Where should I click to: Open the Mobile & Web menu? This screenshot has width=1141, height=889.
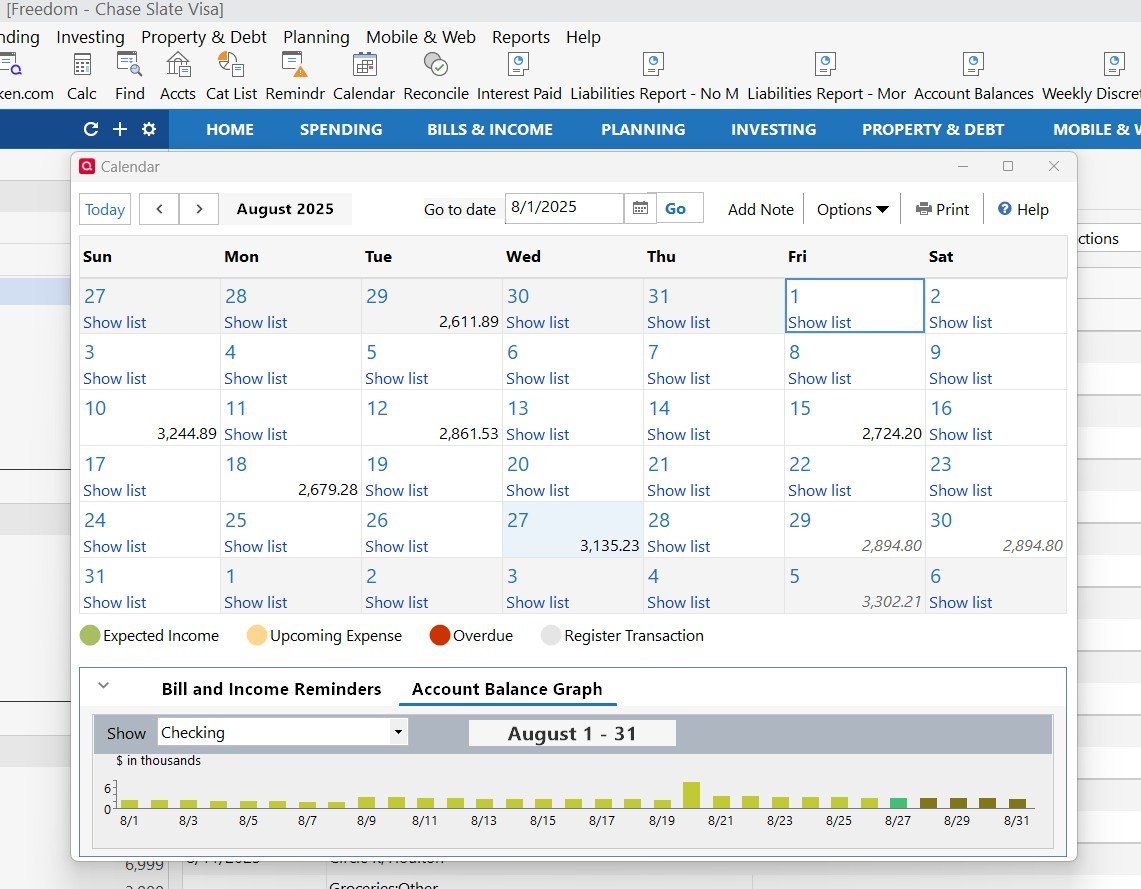[x=421, y=37]
